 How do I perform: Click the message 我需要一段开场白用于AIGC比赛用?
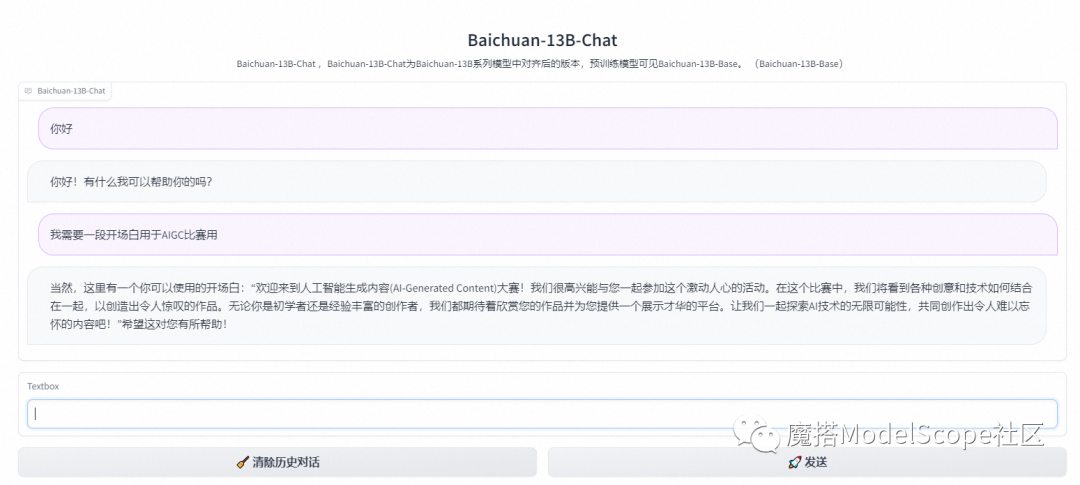548,234
